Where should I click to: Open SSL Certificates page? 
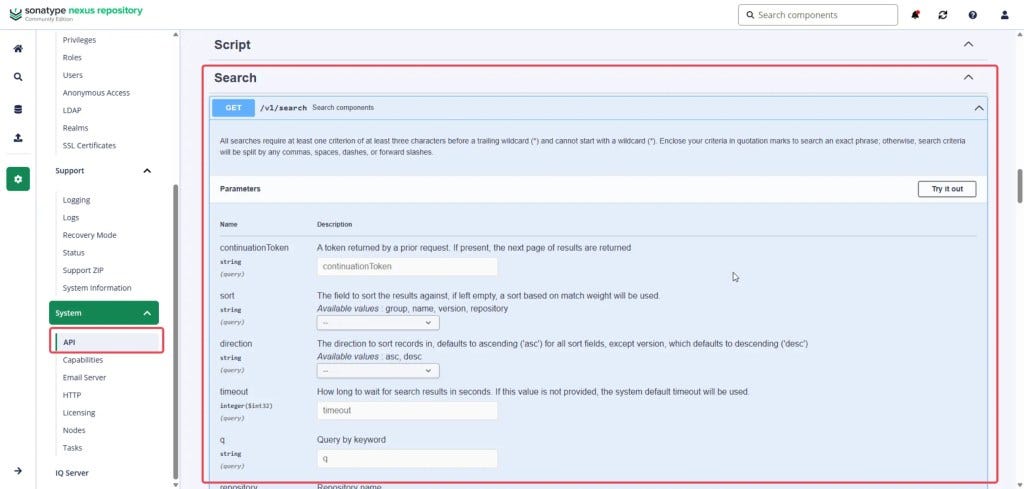pos(89,146)
